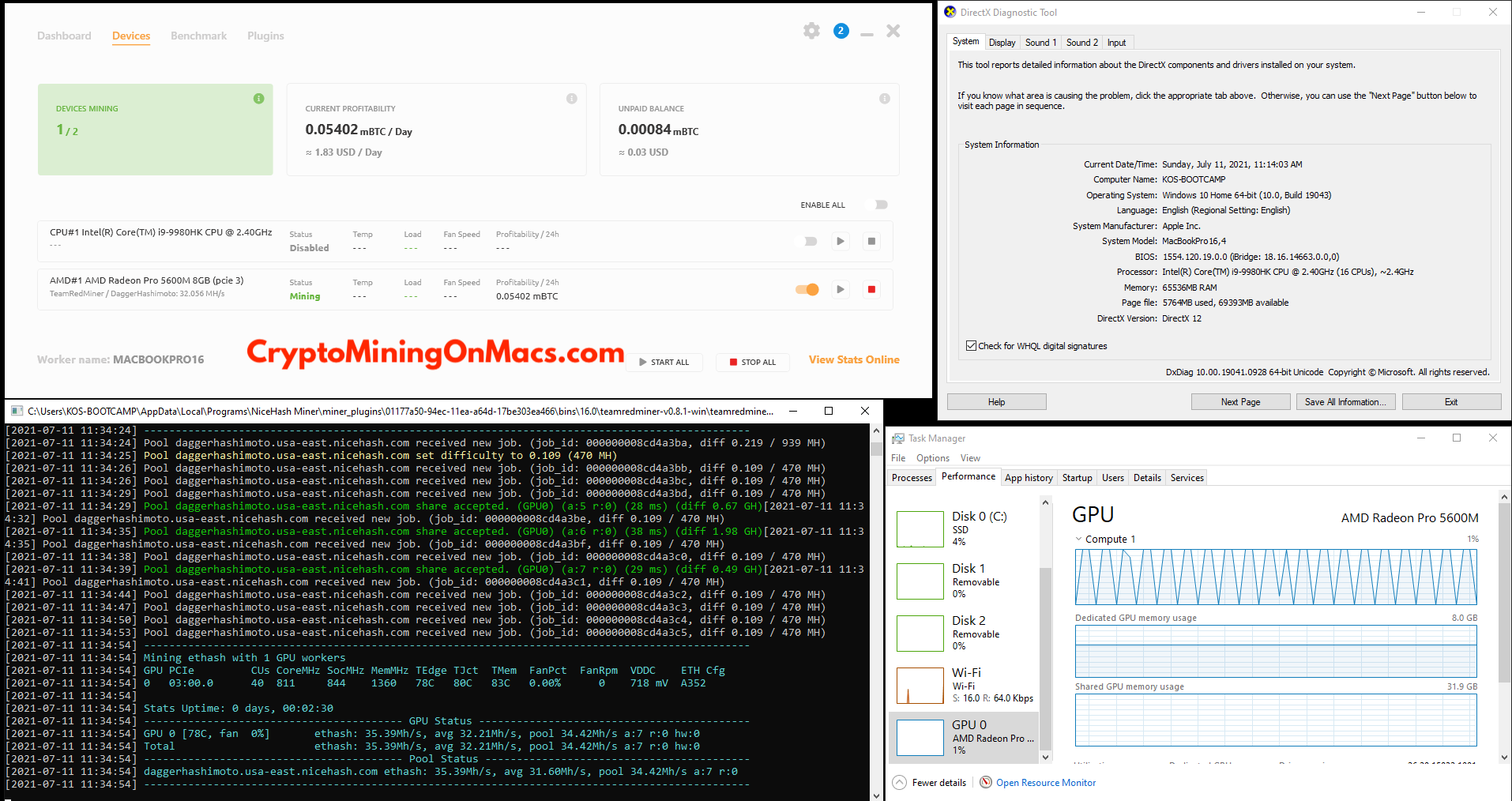
Task: Open the Sound 2 tab in DxDiag
Action: 1081,43
